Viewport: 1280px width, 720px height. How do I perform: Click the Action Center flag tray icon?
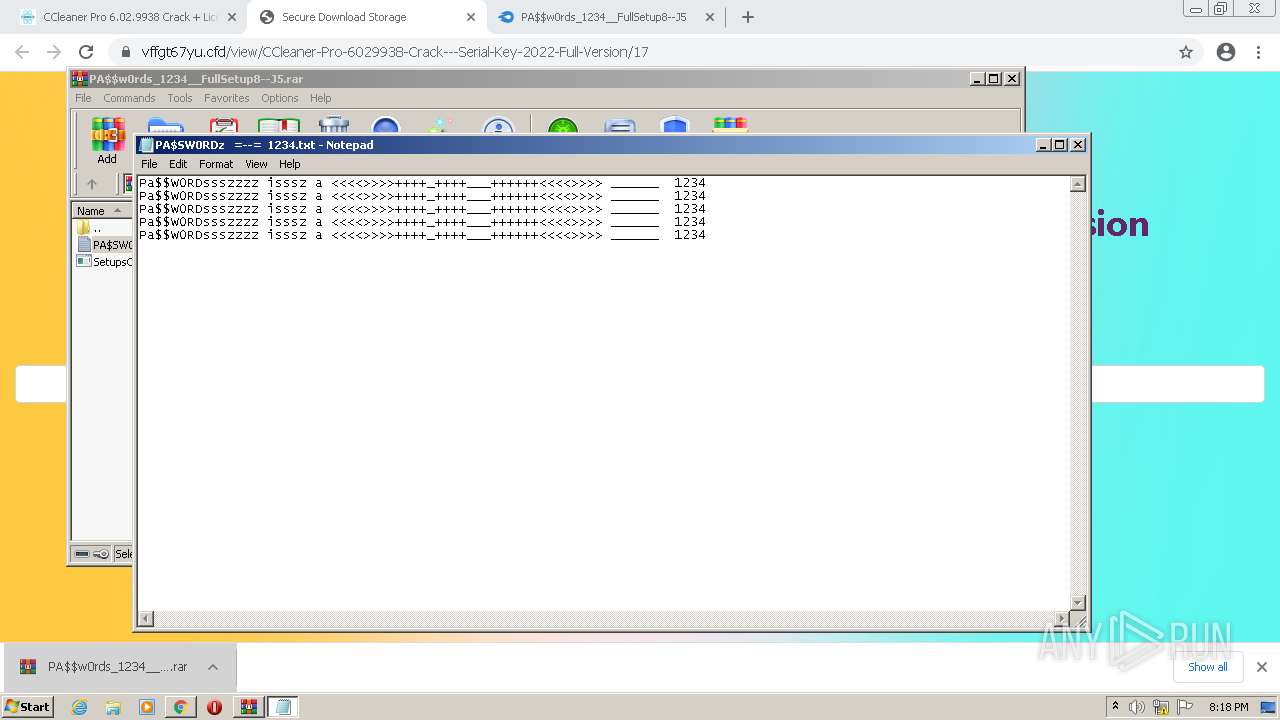point(1184,707)
